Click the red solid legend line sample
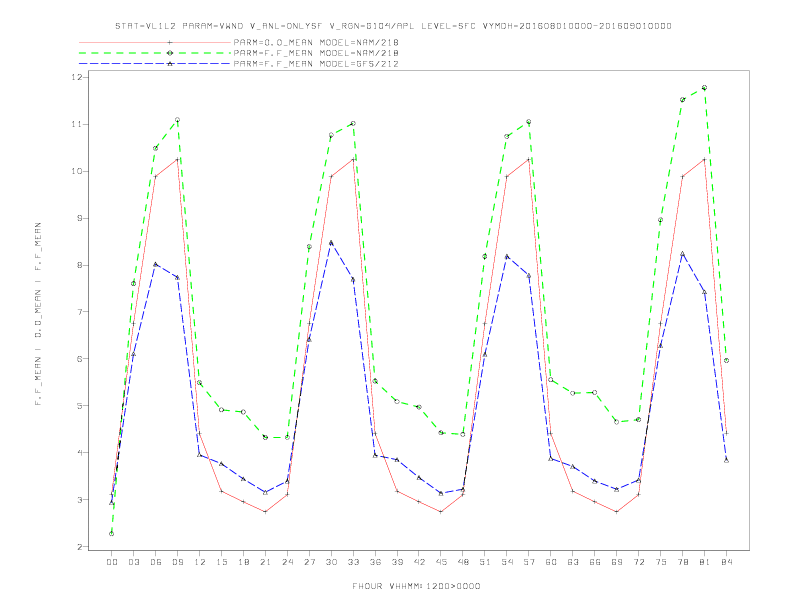The width and height of the screenshot is (792, 612). pyautogui.click(x=155, y=42)
